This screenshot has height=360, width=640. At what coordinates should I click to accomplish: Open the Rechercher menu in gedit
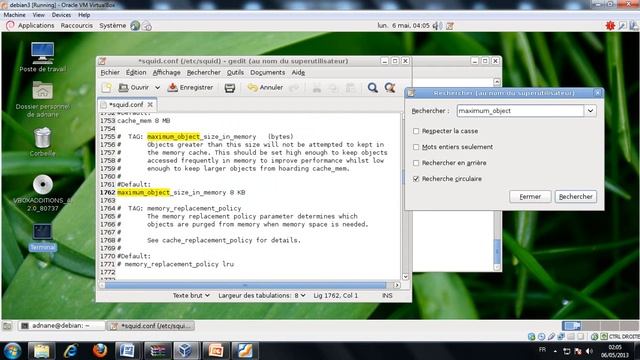pos(203,72)
